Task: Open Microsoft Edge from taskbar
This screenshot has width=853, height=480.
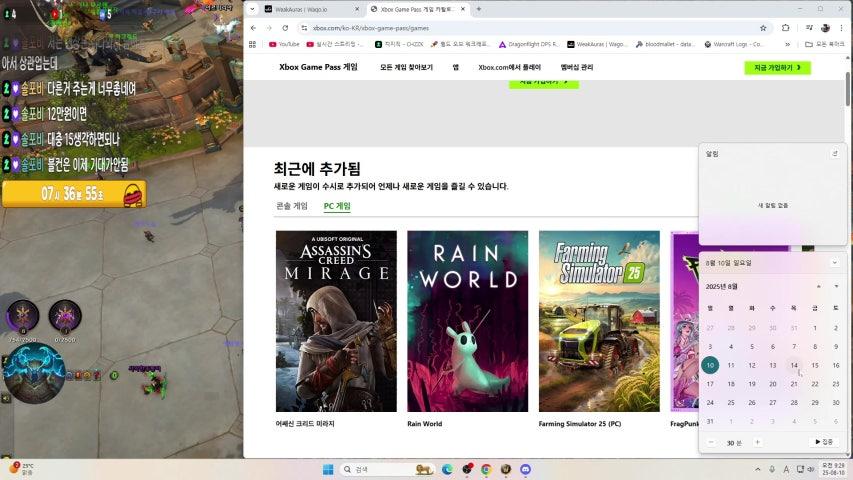Action: (447, 470)
